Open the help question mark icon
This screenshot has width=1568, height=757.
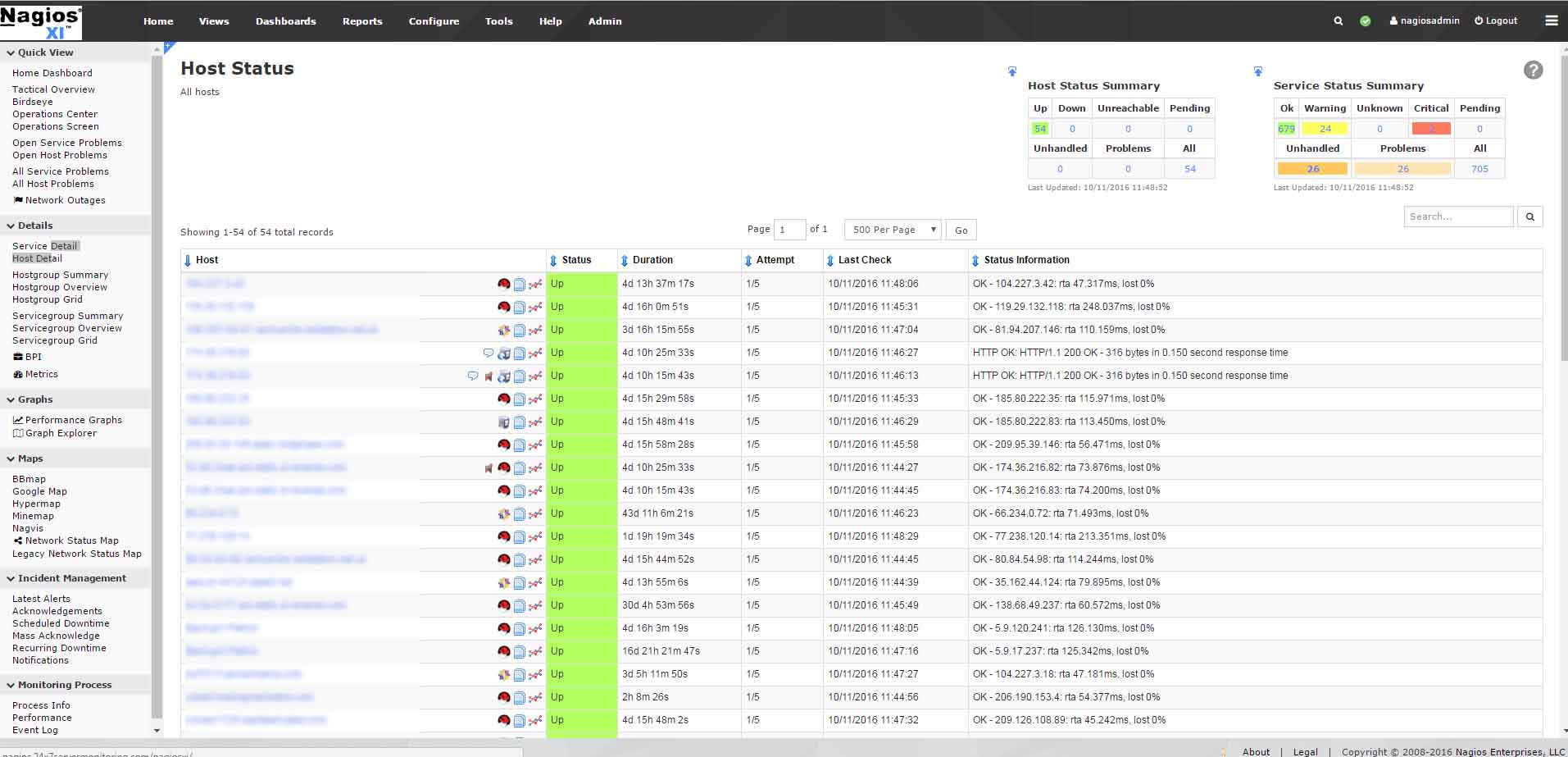tap(1533, 71)
